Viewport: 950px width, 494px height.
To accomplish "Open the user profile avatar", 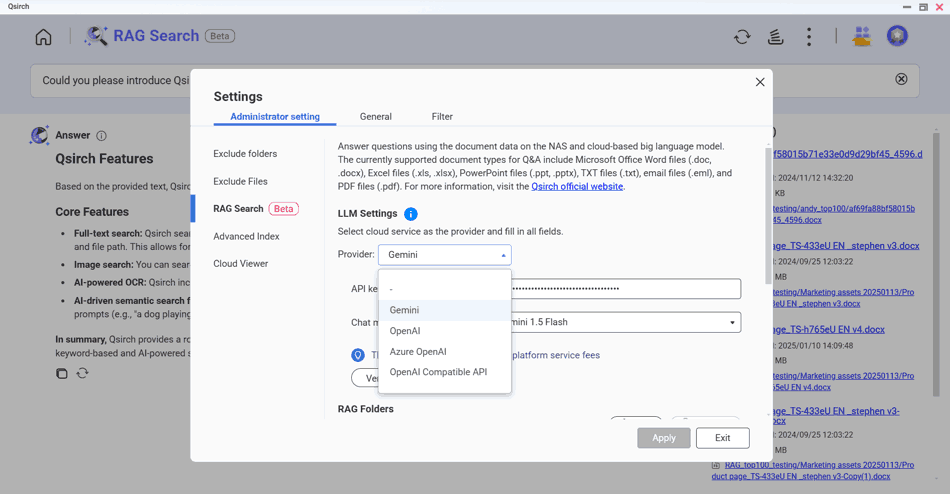I will [x=897, y=36].
